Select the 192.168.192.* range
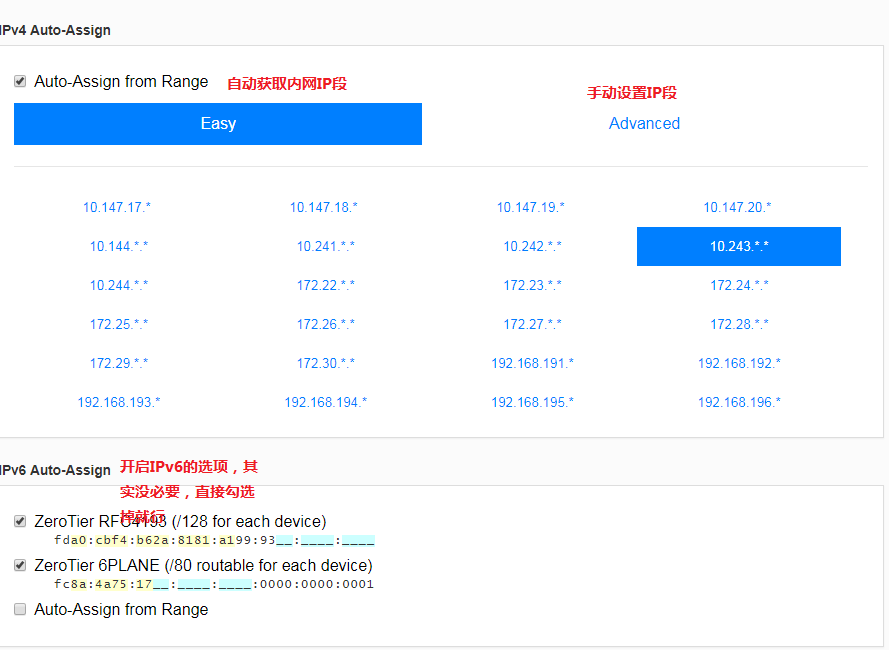 (739, 364)
